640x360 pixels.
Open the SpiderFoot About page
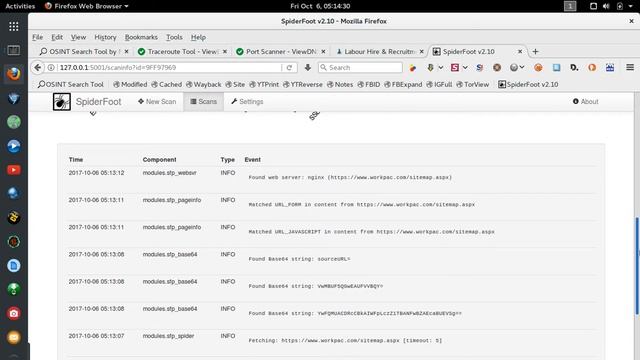tap(585, 102)
